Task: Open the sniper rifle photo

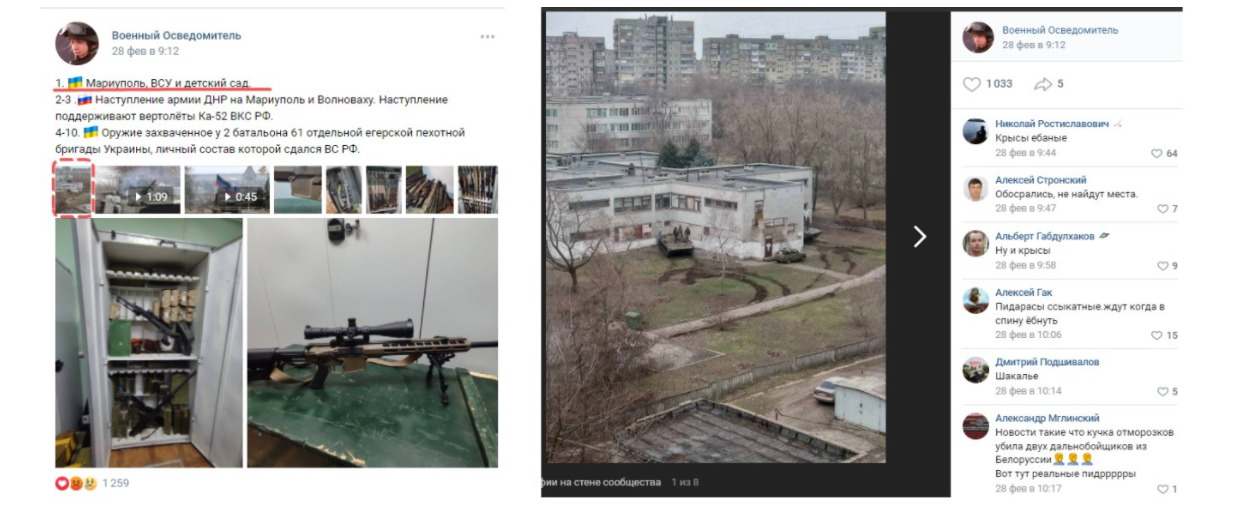Action: (372, 343)
